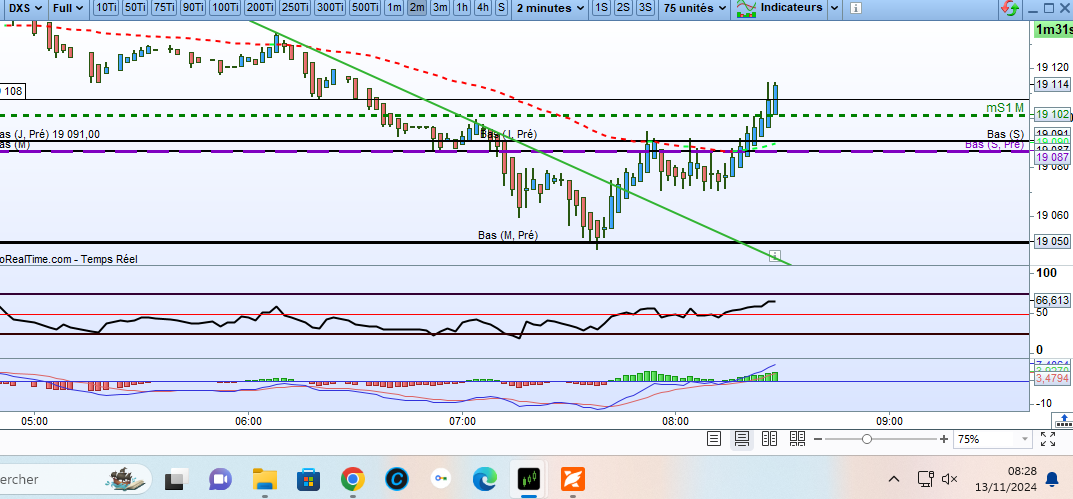Switch to two-page continuous view icon
This screenshot has height=499, width=1073.
pyautogui.click(x=797, y=439)
